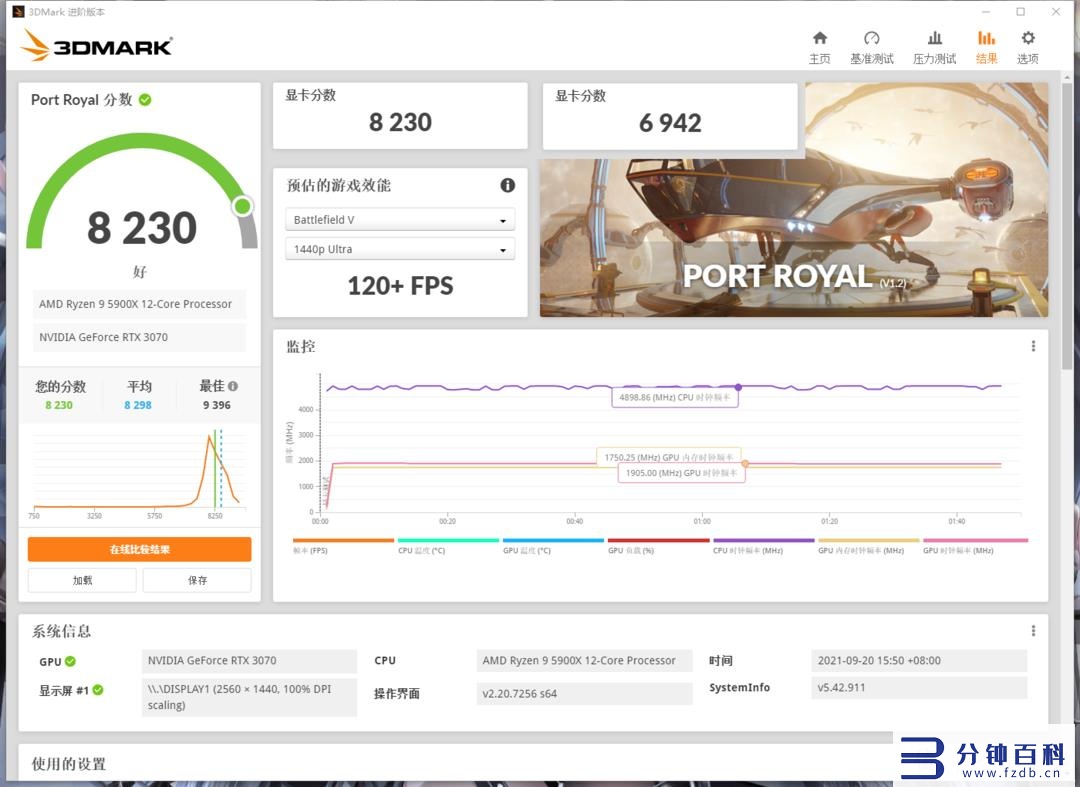Toggle the GPU clock frequency (MHz) legend
Image resolution: width=1080 pixels, height=787 pixels.
975,546
